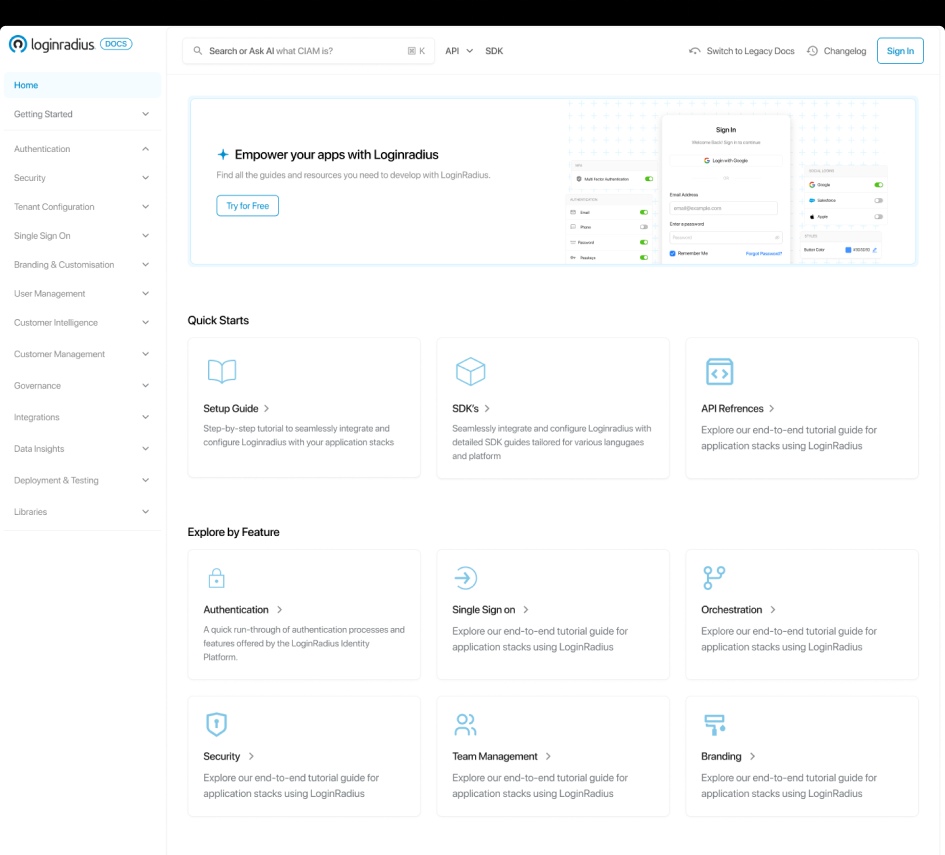Screen dimensions: 945x855
Task: Click the sparkle icon beside Empower heading
Action: (222, 154)
